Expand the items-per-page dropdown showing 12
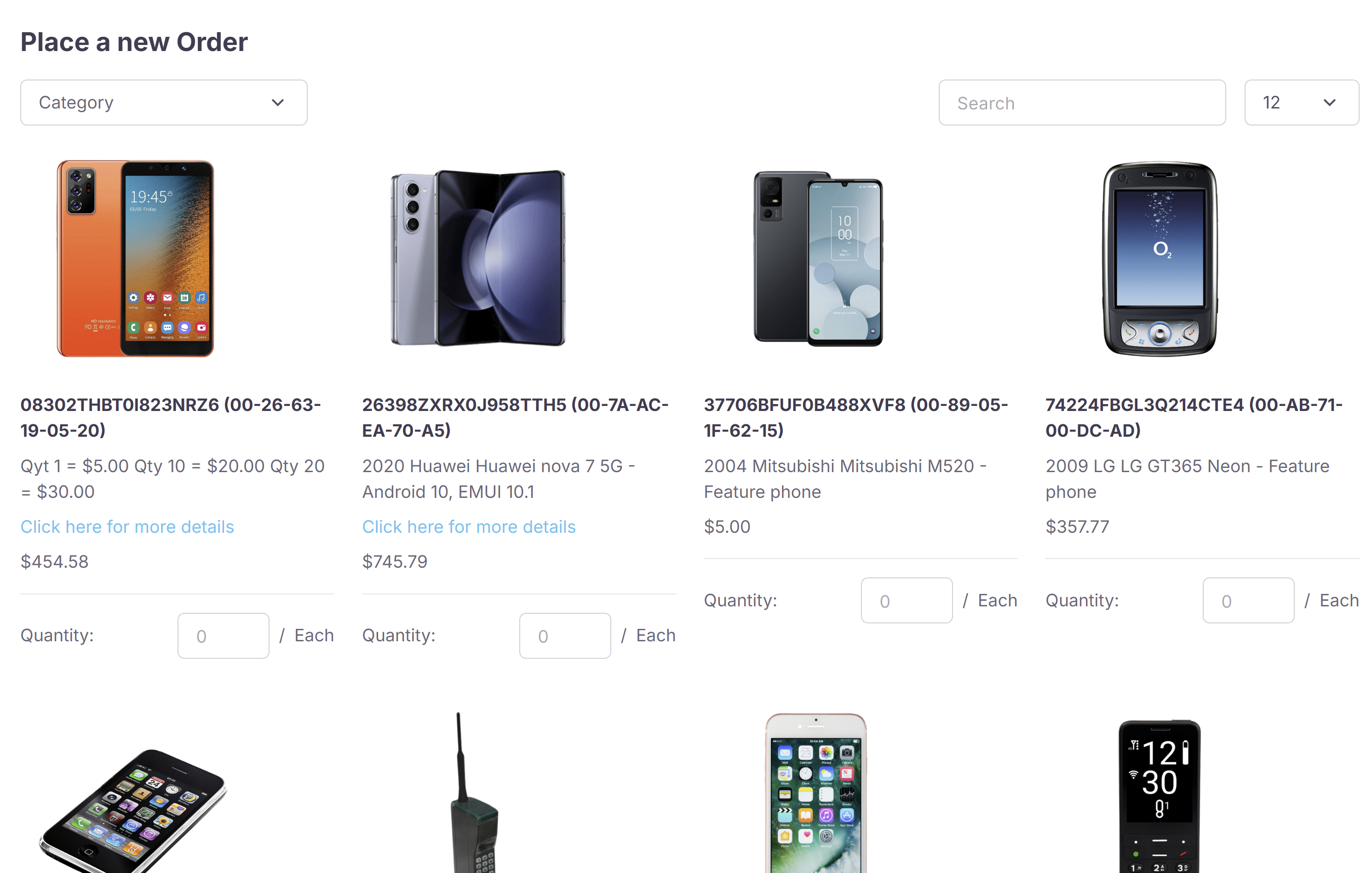The width and height of the screenshot is (1372, 873). pyautogui.click(x=1301, y=103)
